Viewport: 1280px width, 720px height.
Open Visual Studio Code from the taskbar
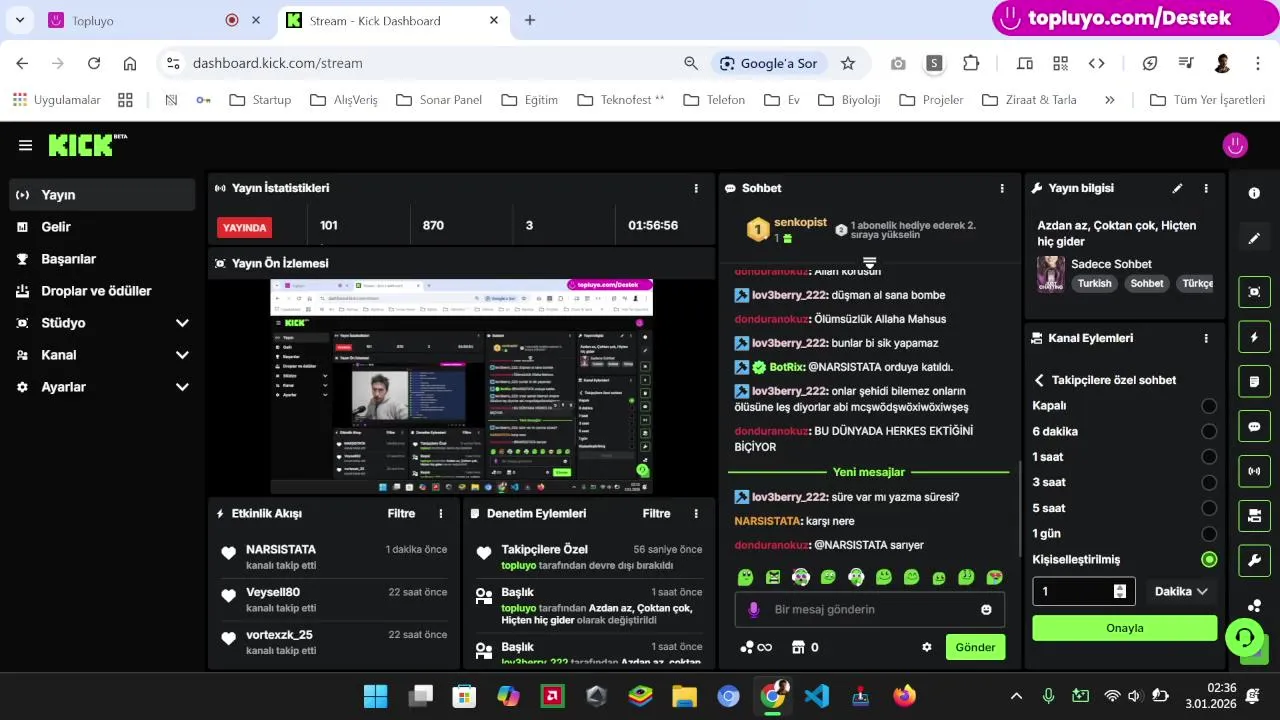[x=817, y=696]
